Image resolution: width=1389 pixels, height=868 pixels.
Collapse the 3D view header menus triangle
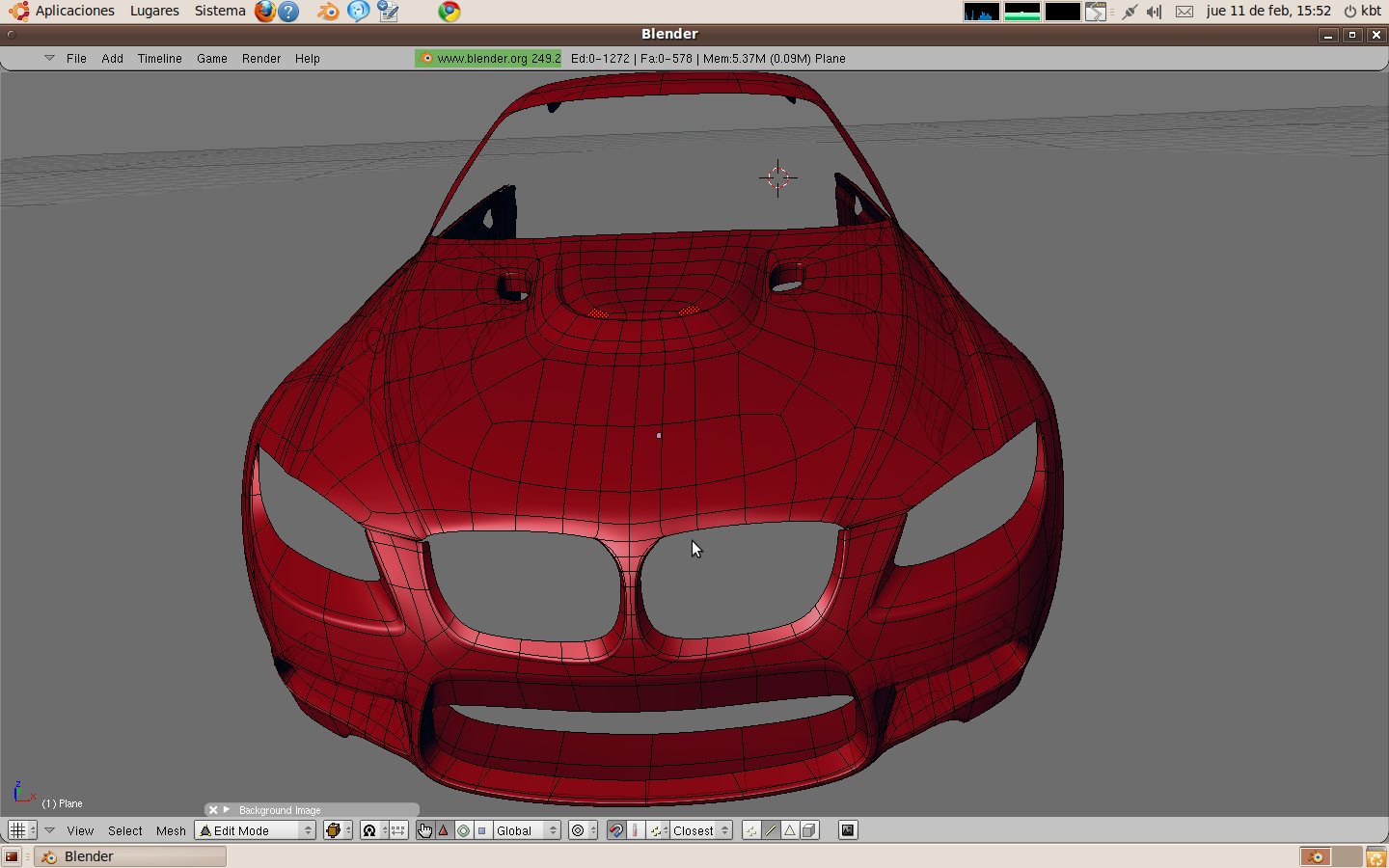pos(49,829)
